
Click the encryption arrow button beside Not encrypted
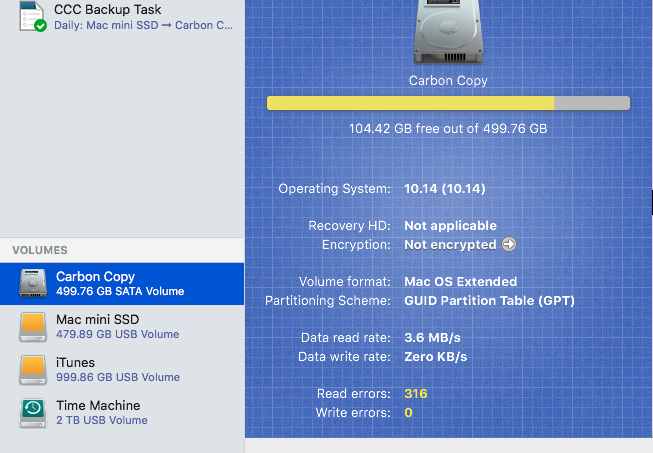tap(509, 244)
